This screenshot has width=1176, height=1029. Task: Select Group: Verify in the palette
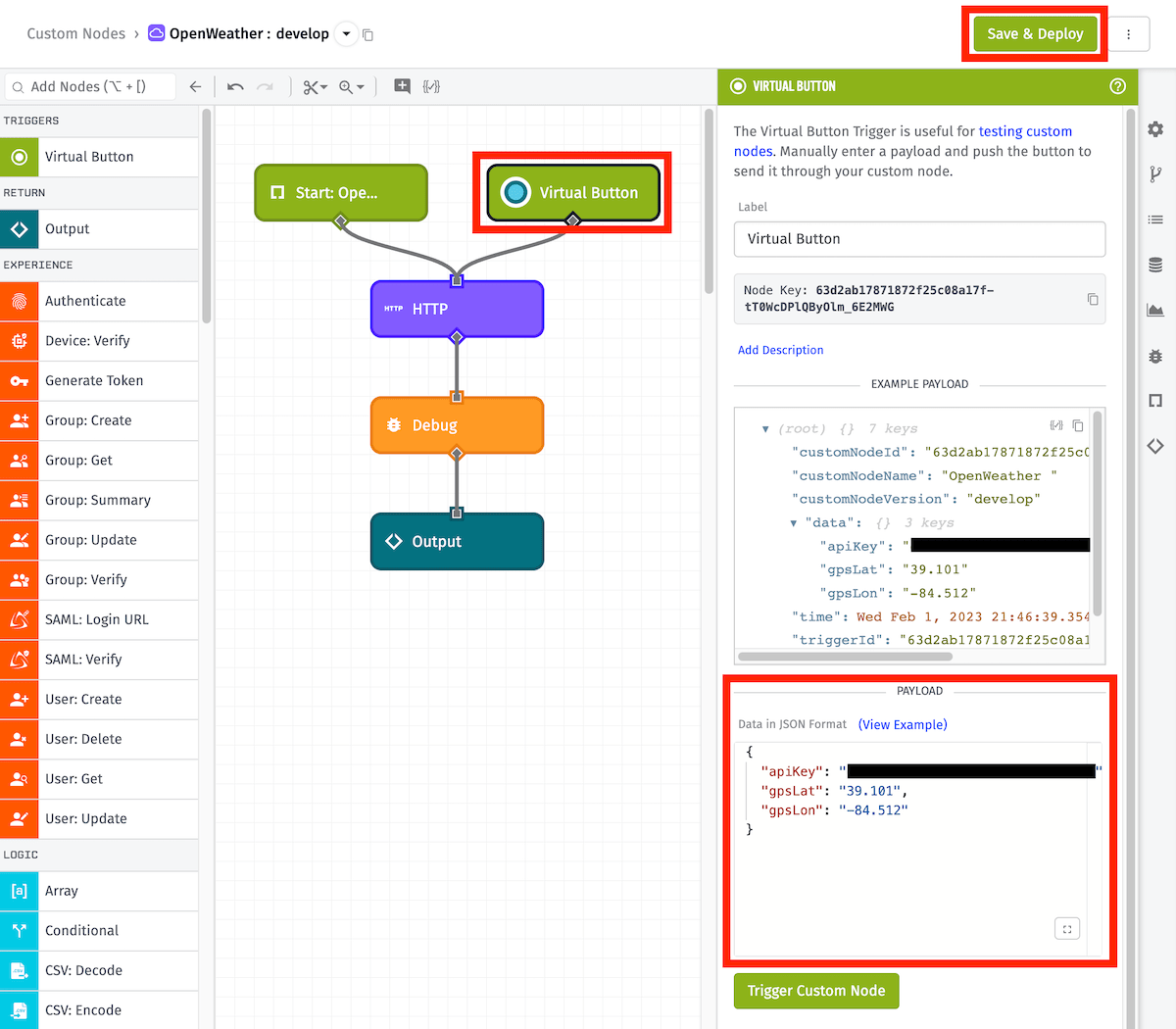[99, 580]
